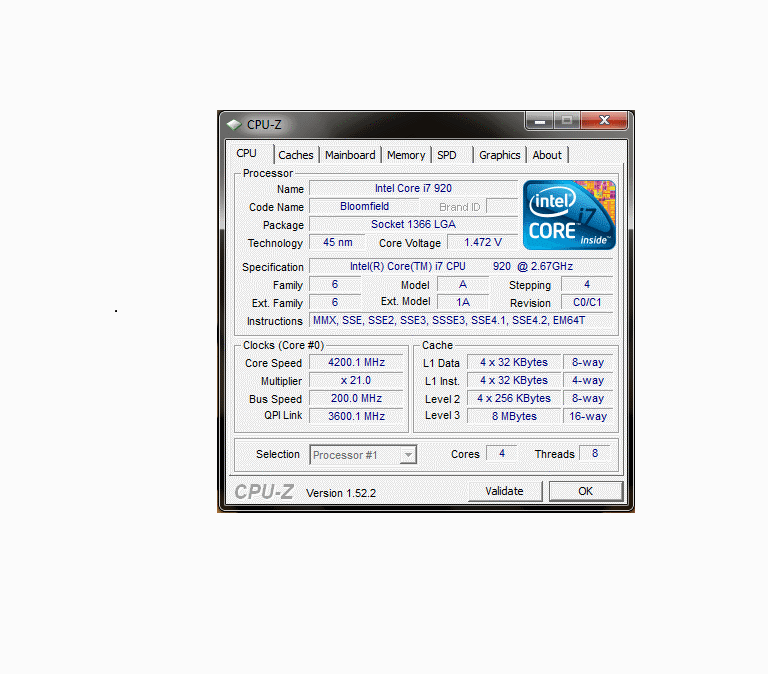Screen dimensions: 768x674
Task: Click the Code Name value 'Bloomfield'
Action: (x=364, y=207)
